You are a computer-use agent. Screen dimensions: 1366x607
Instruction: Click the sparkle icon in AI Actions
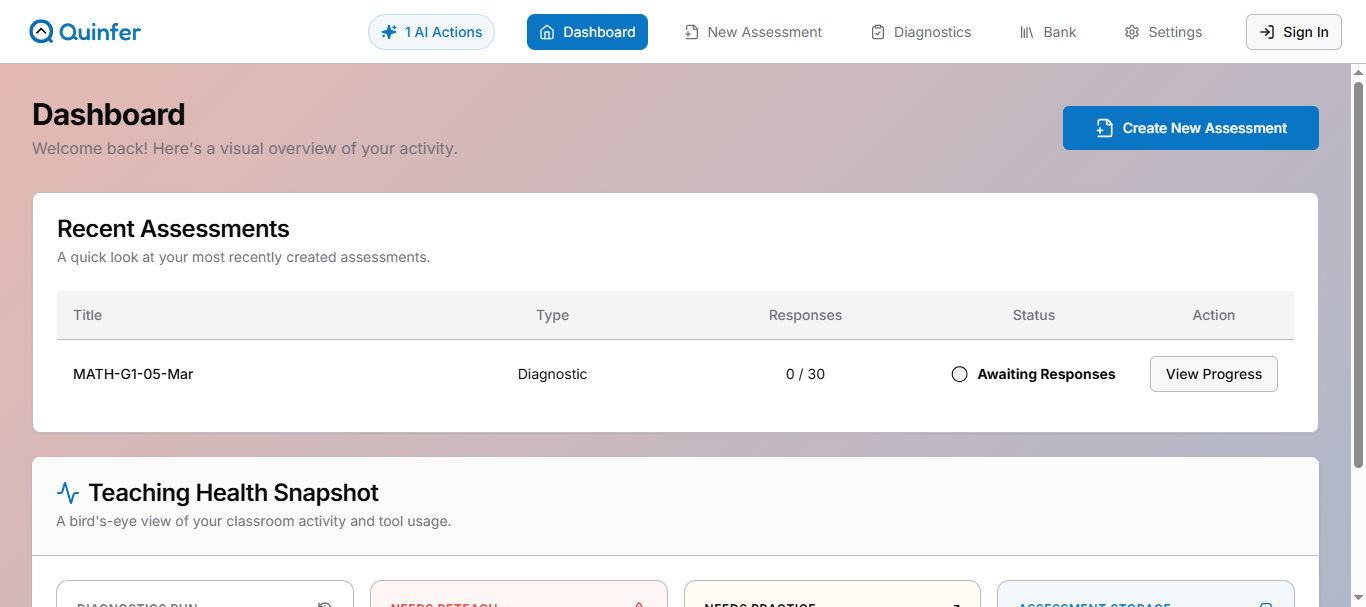pos(389,32)
